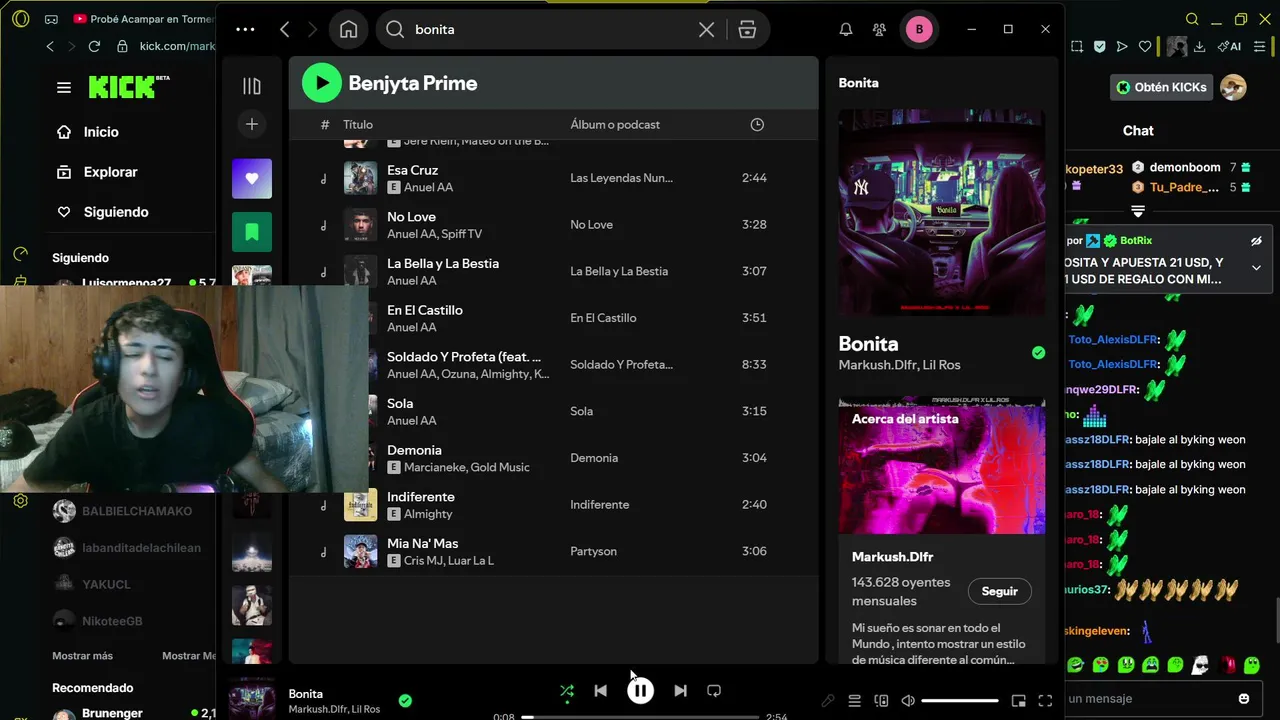The image size is (1280, 720).
Task: Go back in Spotify navigation
Action: [x=285, y=29]
